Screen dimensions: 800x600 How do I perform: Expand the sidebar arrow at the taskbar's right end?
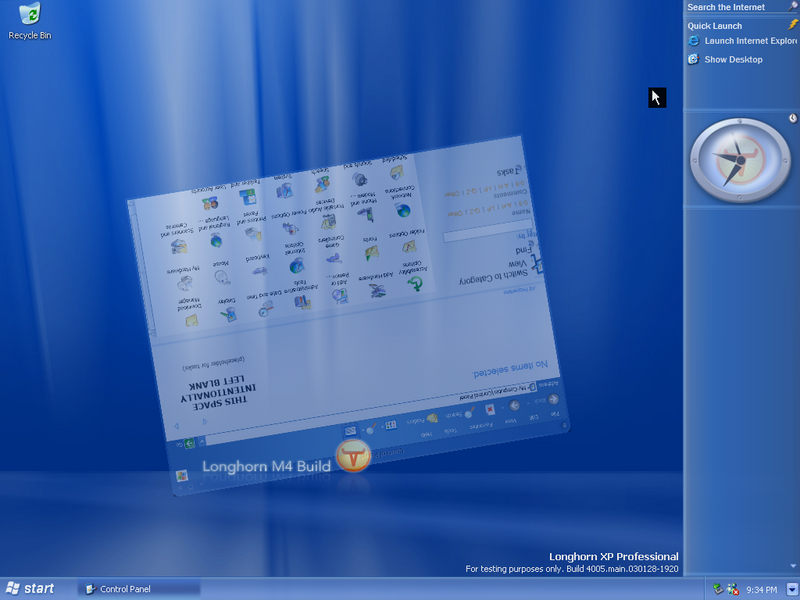coord(792,589)
